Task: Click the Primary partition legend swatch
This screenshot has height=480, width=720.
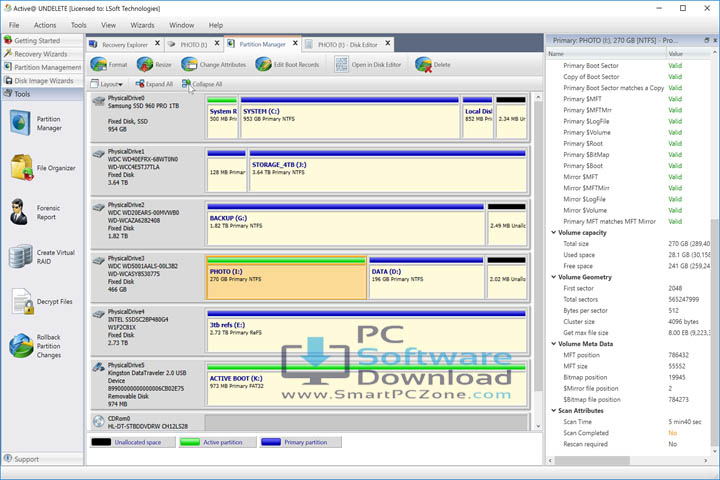Action: tap(270, 442)
